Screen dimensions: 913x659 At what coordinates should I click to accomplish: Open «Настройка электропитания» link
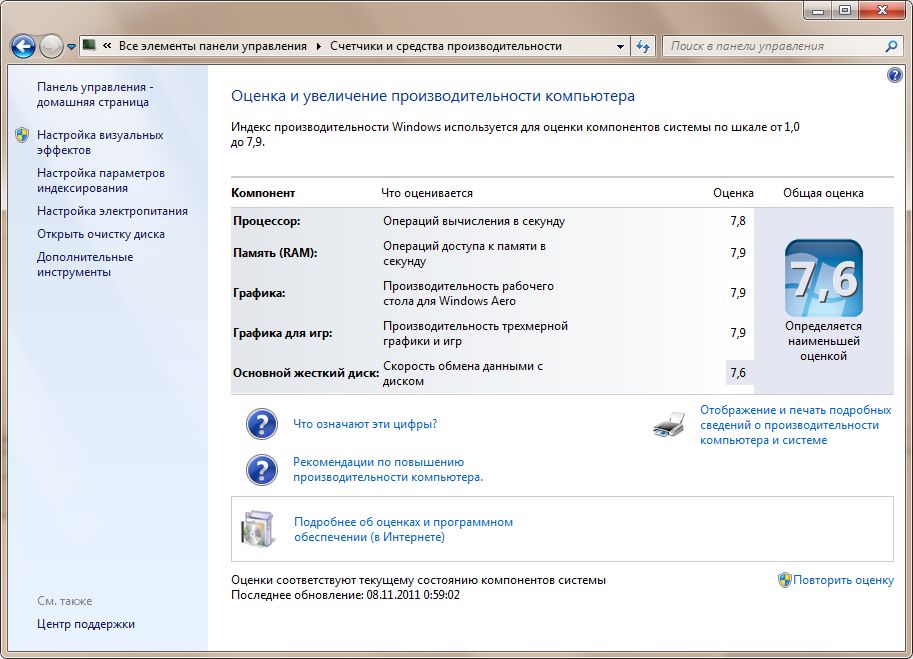[x=112, y=211]
